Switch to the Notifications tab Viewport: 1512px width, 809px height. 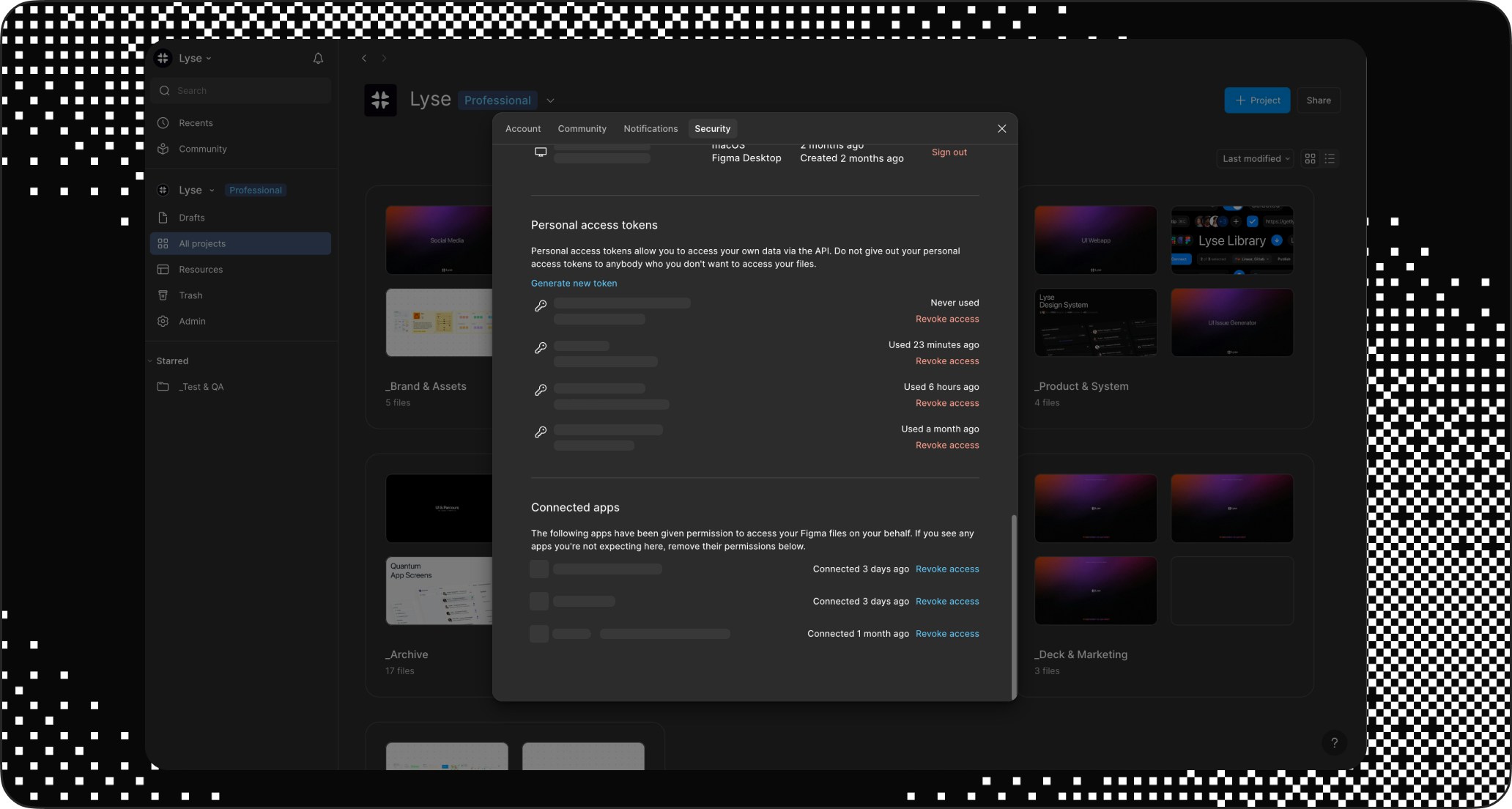click(x=650, y=129)
